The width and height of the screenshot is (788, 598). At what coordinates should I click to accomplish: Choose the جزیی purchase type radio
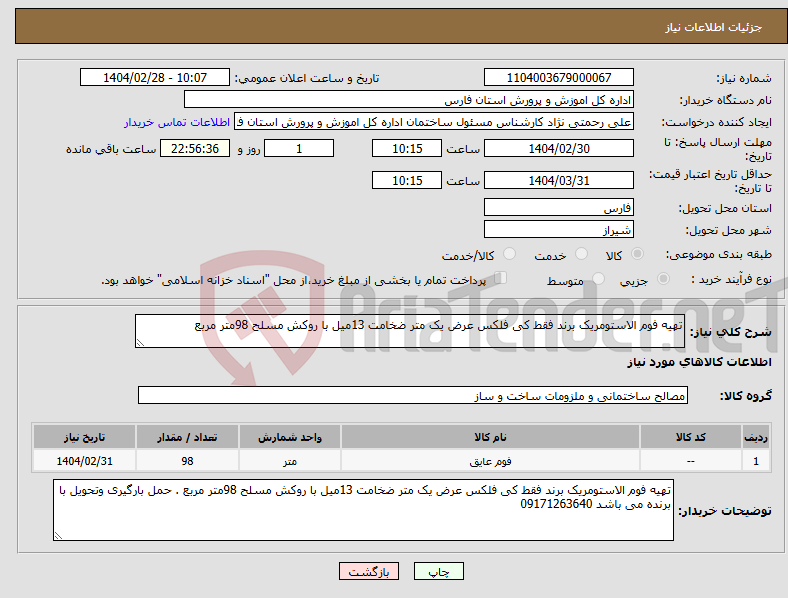pos(663,279)
